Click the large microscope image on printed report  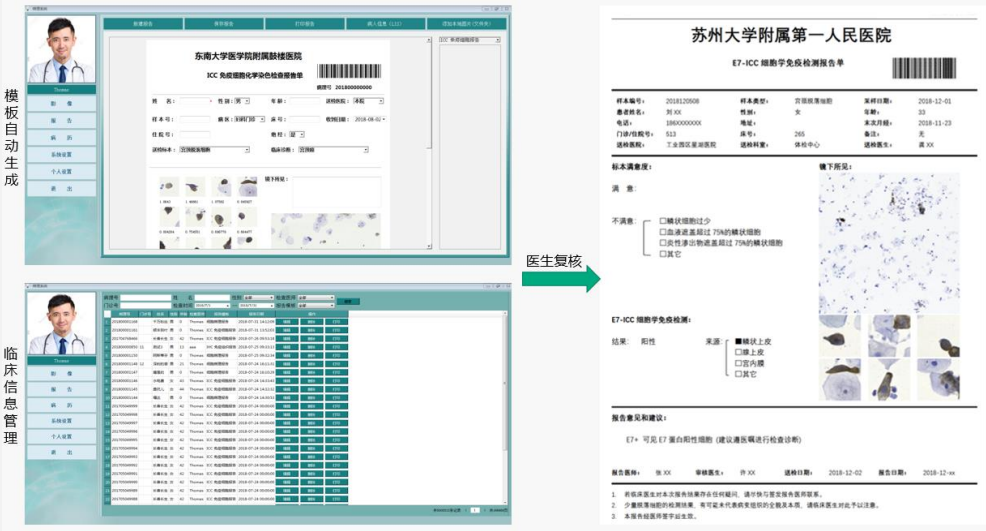tap(889, 243)
